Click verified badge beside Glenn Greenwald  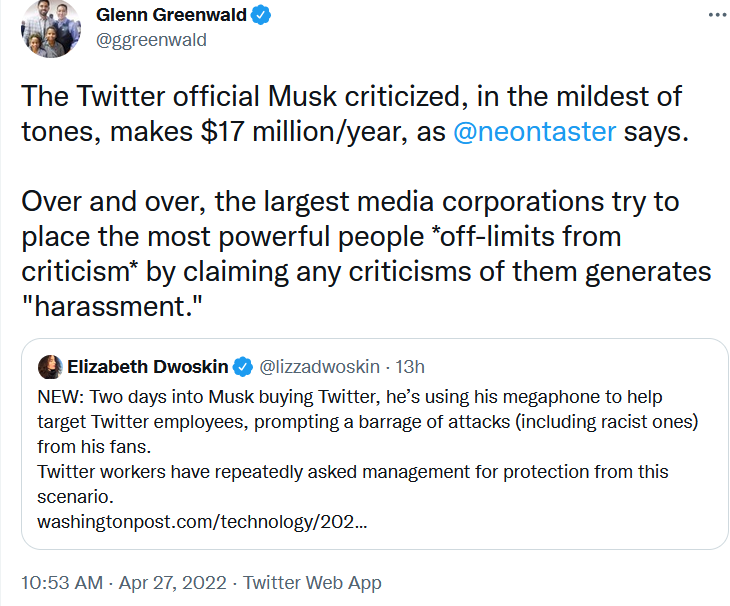[x=259, y=17]
